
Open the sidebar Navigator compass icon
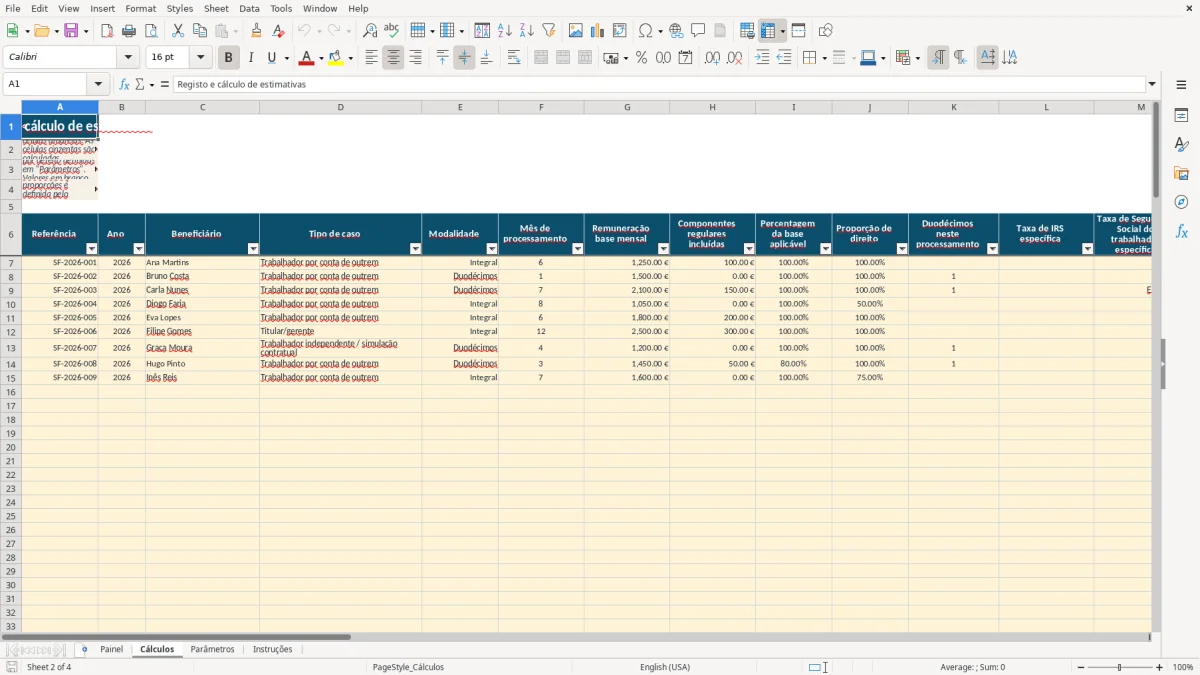tap(1181, 202)
